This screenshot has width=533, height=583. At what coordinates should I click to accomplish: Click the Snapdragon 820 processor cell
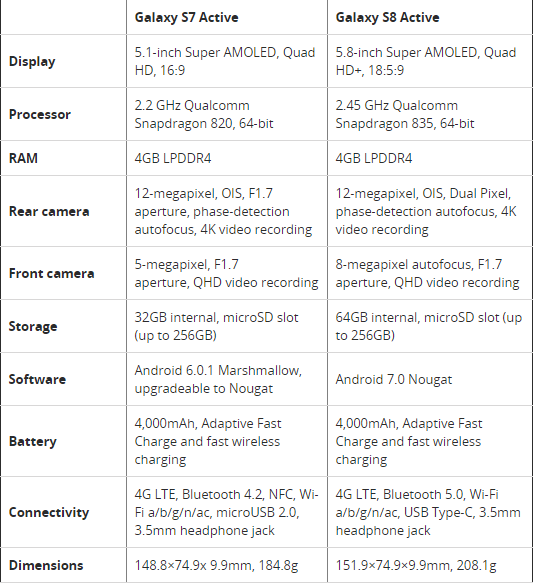point(227,114)
